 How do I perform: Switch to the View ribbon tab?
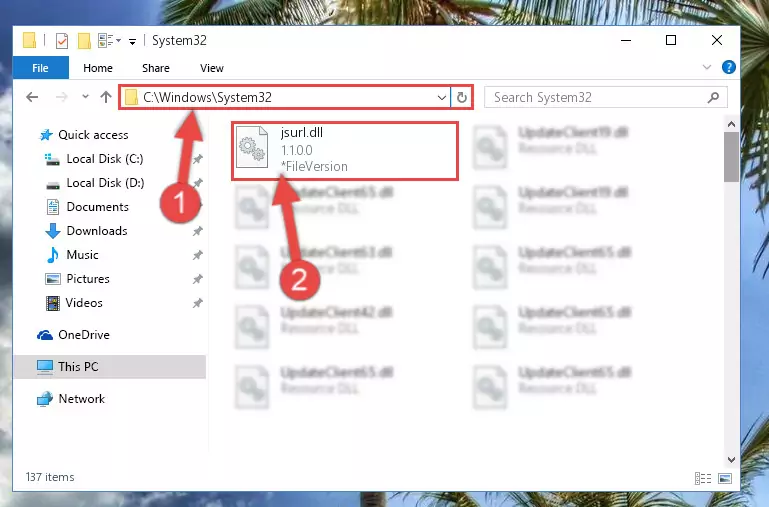point(212,68)
